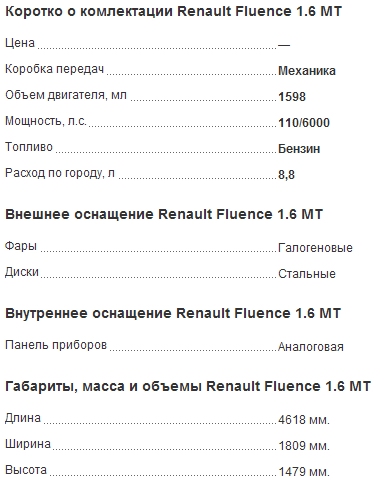Select the headlights value 'Галогеновые'
The image size is (386, 485).
tap(315, 248)
